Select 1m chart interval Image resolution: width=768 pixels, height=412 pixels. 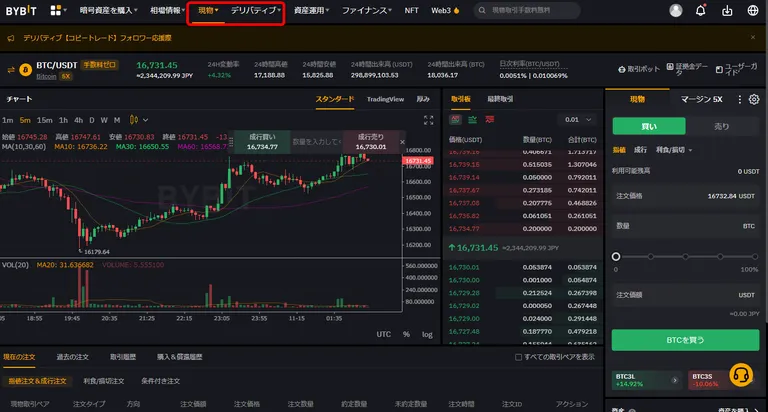[x=7, y=120]
